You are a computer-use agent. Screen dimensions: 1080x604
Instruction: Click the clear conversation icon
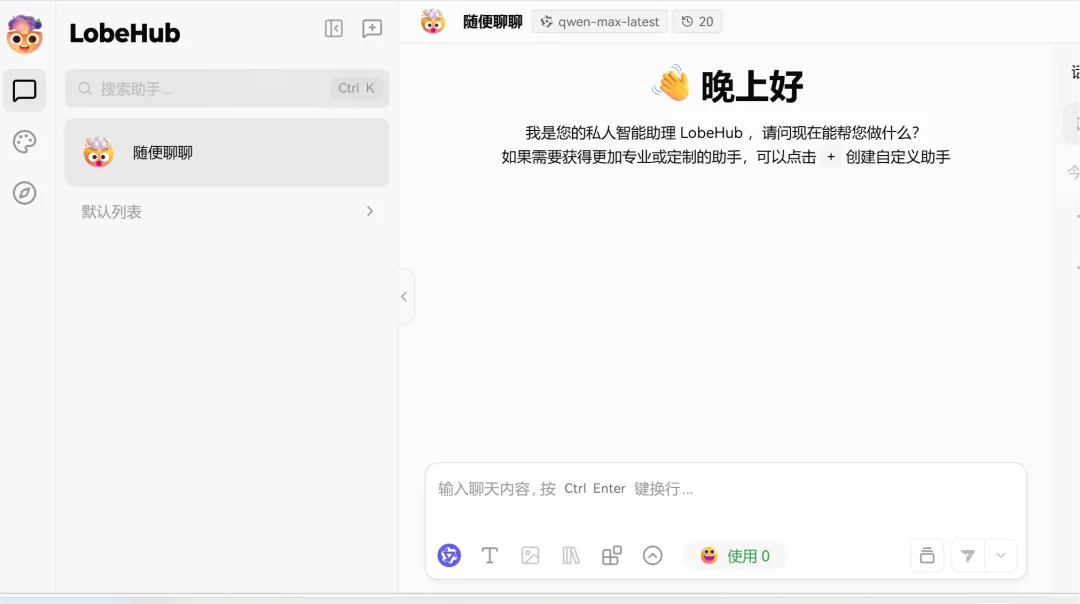(927, 555)
